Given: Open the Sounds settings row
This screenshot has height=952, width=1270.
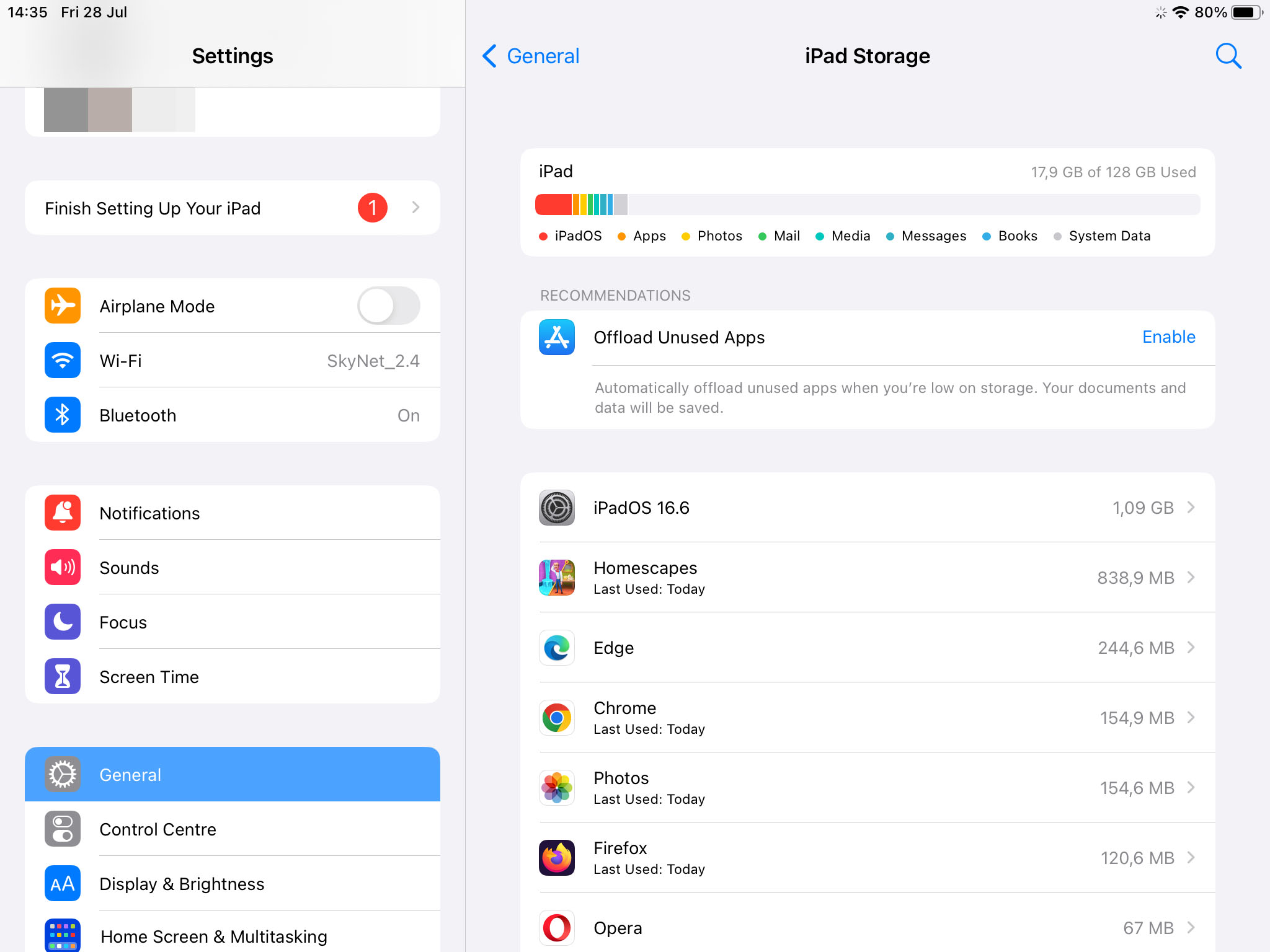Looking at the screenshot, I should tap(233, 567).
